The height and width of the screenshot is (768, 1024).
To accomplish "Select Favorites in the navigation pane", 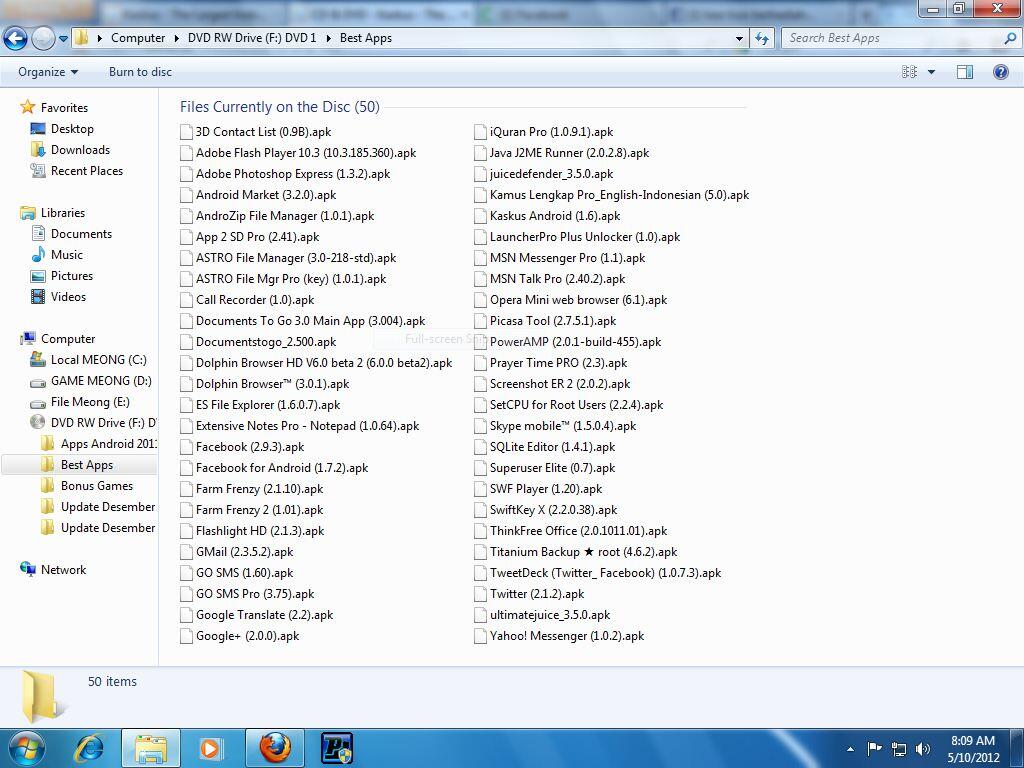I will tap(64, 108).
